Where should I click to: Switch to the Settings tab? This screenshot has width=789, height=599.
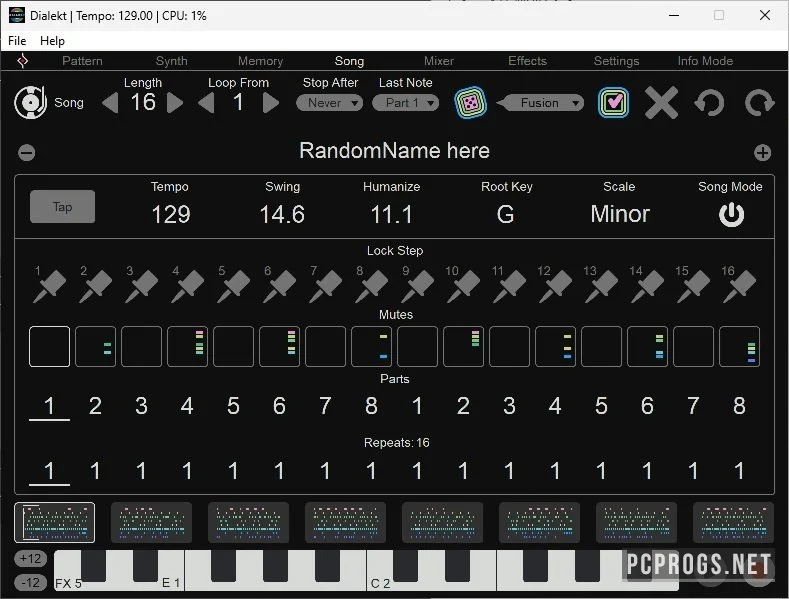[616, 61]
